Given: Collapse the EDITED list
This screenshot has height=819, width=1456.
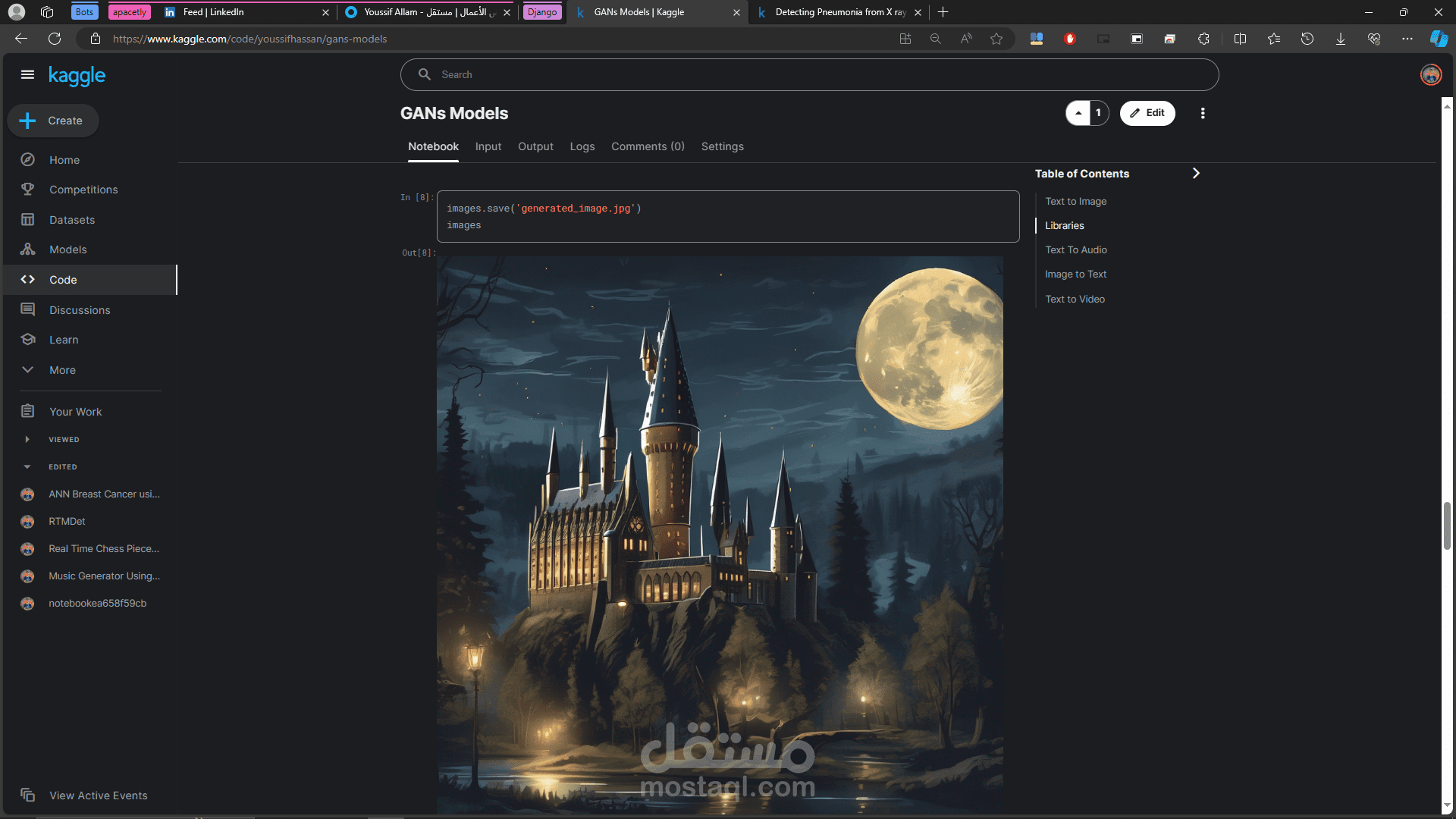Looking at the screenshot, I should 27,467.
